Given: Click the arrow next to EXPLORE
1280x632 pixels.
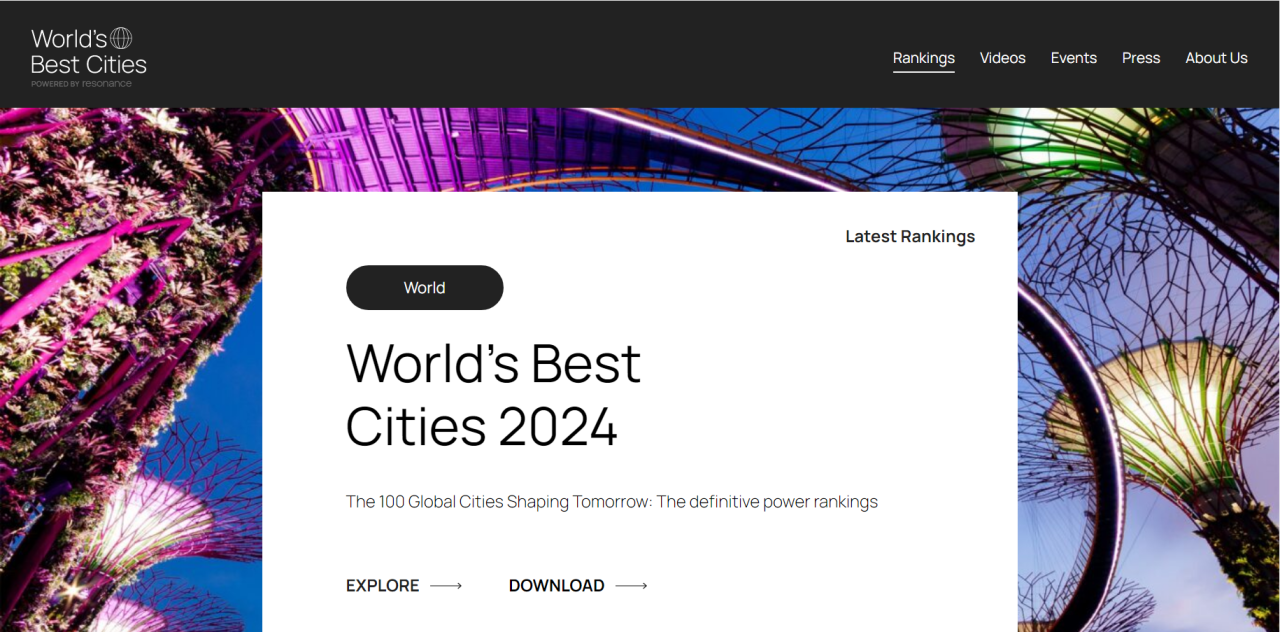Looking at the screenshot, I should tap(446, 586).
